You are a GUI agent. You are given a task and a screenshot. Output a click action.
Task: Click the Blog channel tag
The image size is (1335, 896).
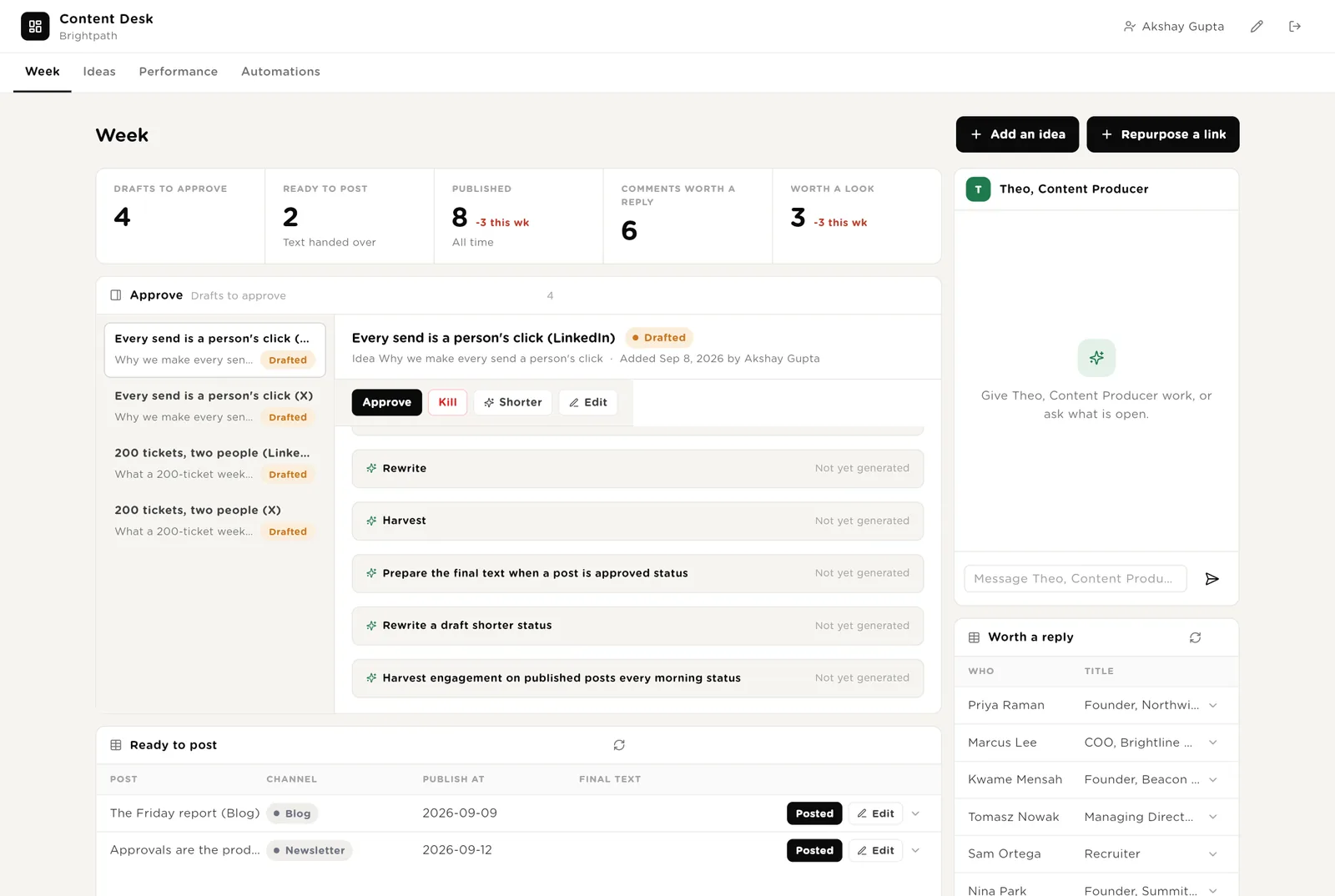click(x=292, y=813)
